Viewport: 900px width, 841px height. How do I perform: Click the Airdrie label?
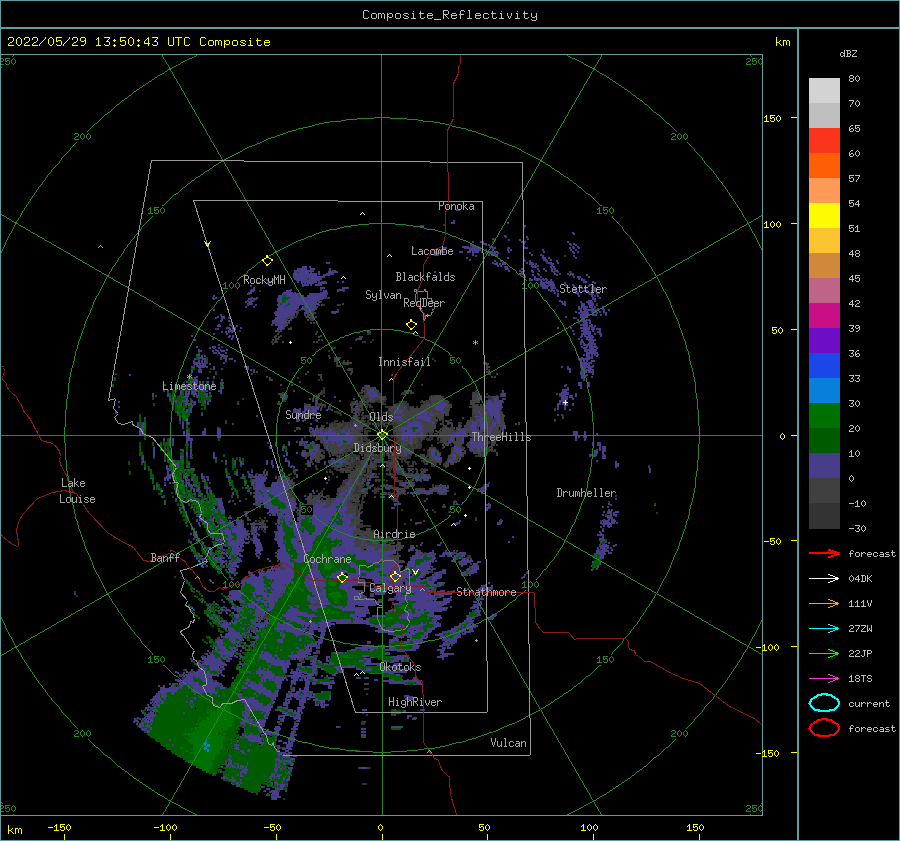pyautogui.click(x=394, y=534)
